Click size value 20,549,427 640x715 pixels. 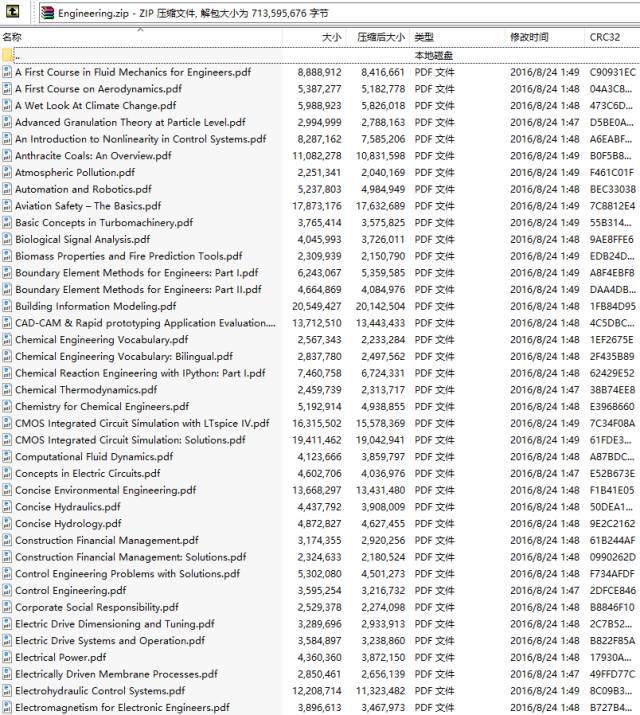(x=317, y=306)
